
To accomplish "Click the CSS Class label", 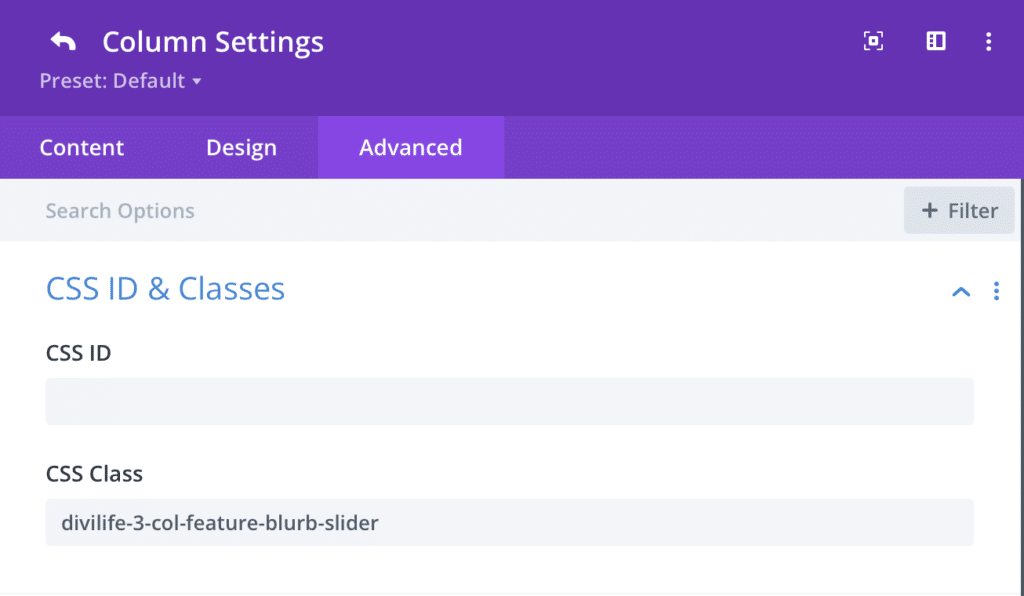I will pyautogui.click(x=94, y=474).
